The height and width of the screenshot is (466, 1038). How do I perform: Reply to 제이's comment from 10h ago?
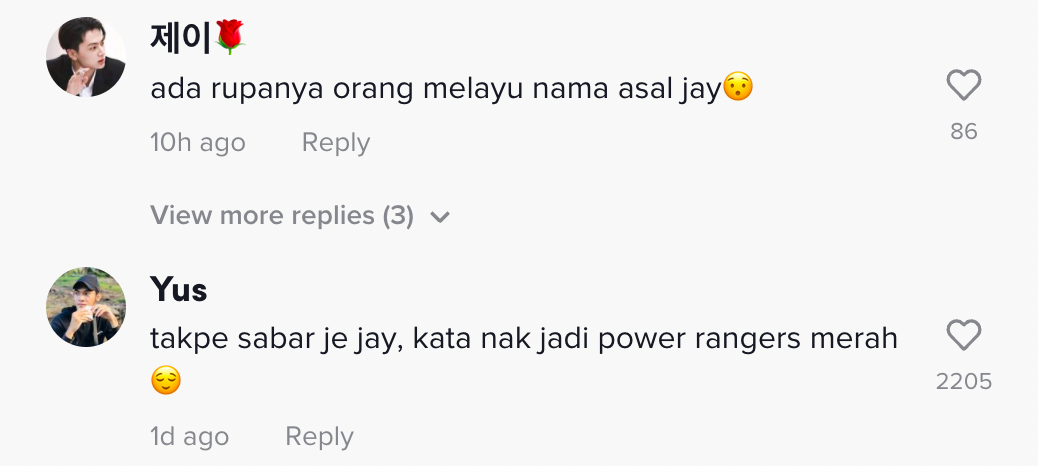click(x=336, y=142)
